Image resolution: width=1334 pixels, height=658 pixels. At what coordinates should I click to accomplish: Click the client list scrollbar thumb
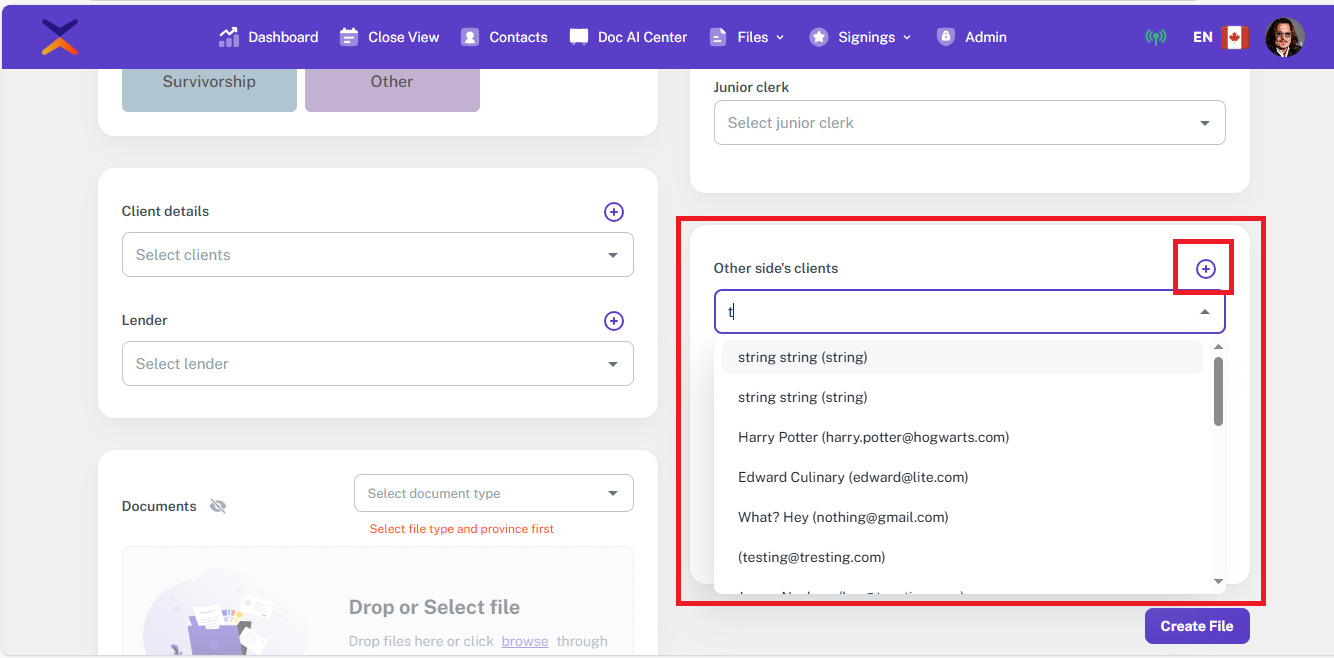[1218, 390]
